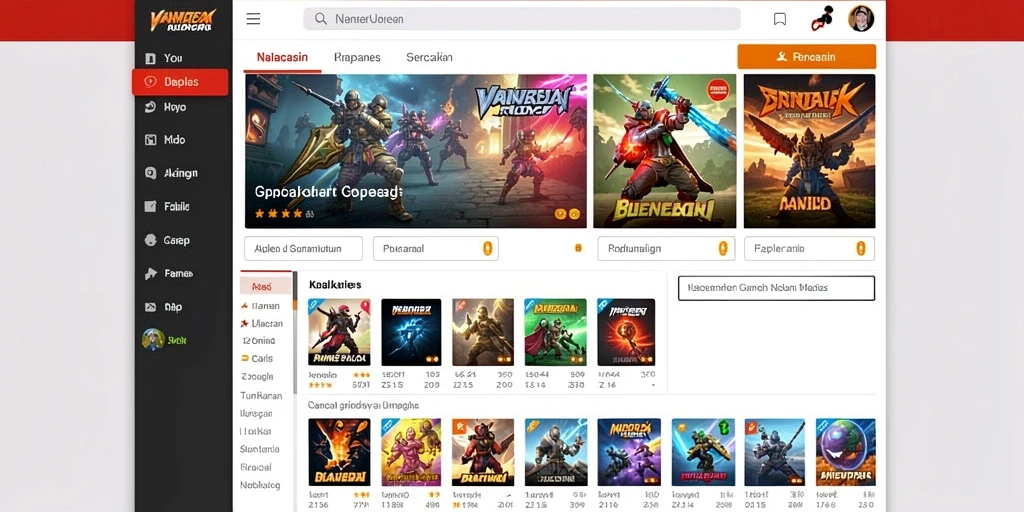
Task: Click the Rodtunaign button under banner
Action: (x=666, y=249)
